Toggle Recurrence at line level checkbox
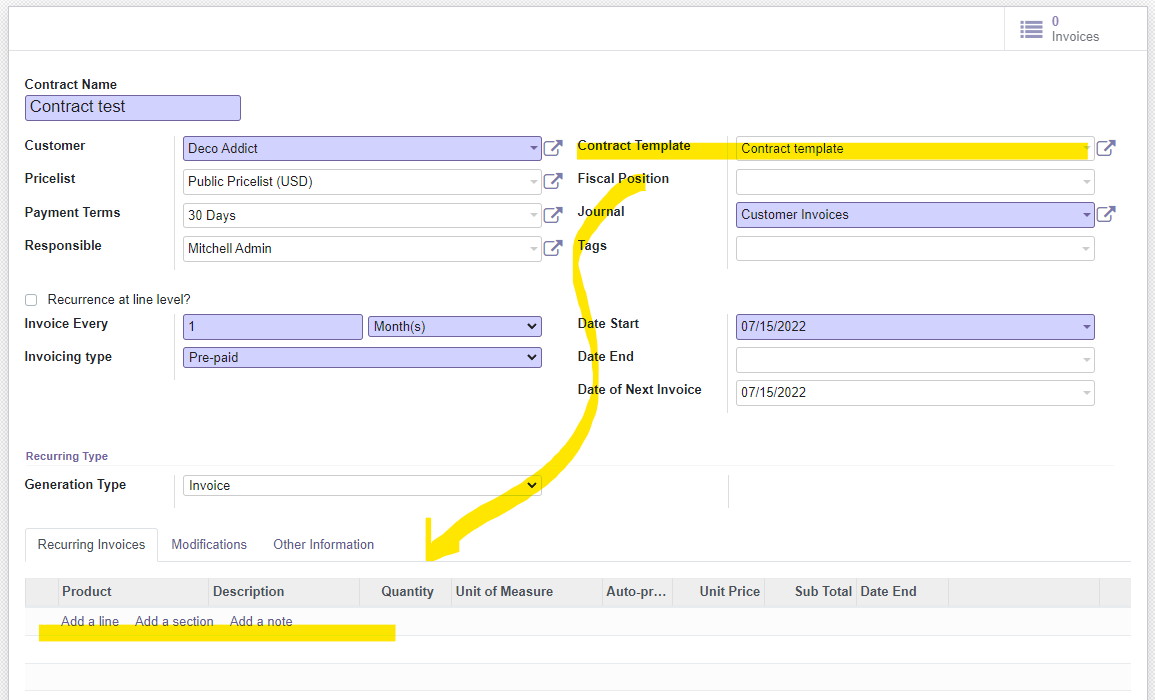Image resolution: width=1155 pixels, height=700 pixels. 31,300
